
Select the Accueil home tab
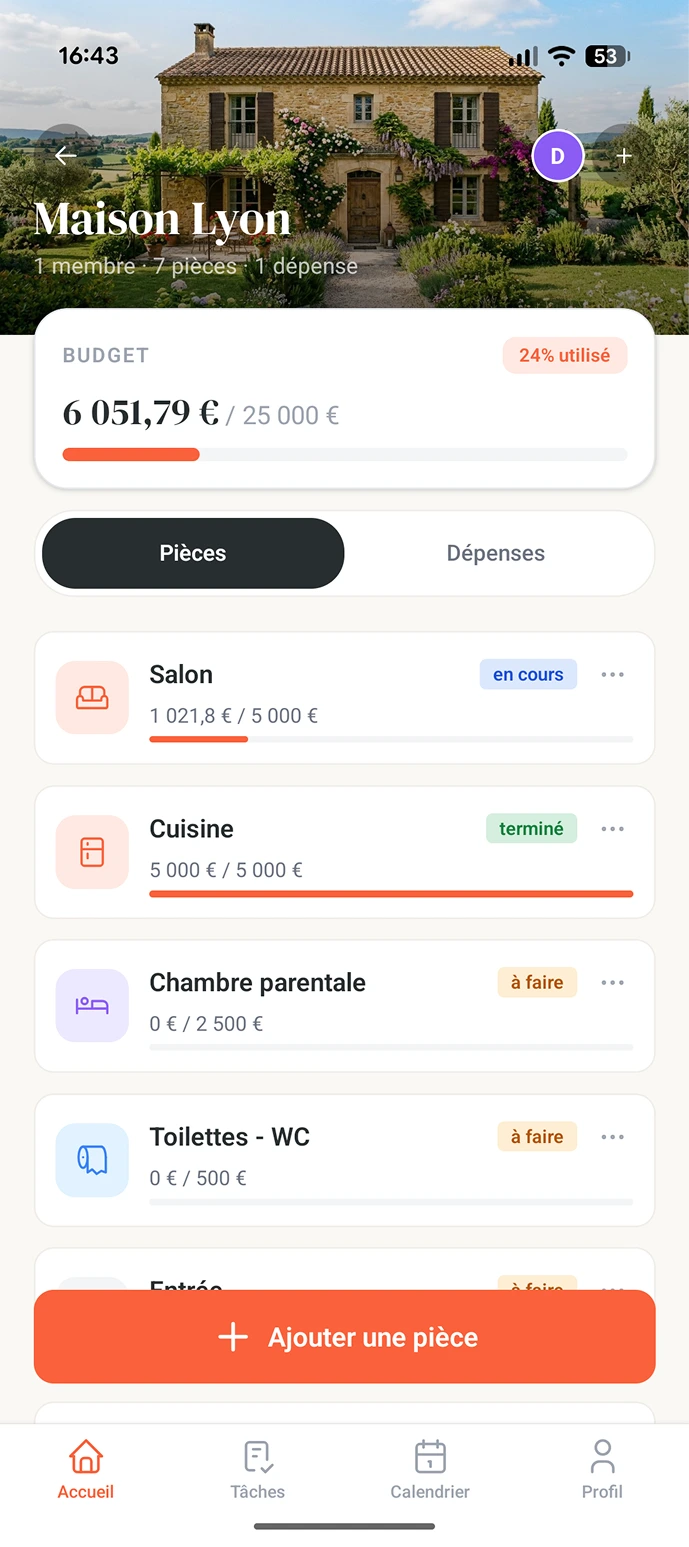point(86,1470)
